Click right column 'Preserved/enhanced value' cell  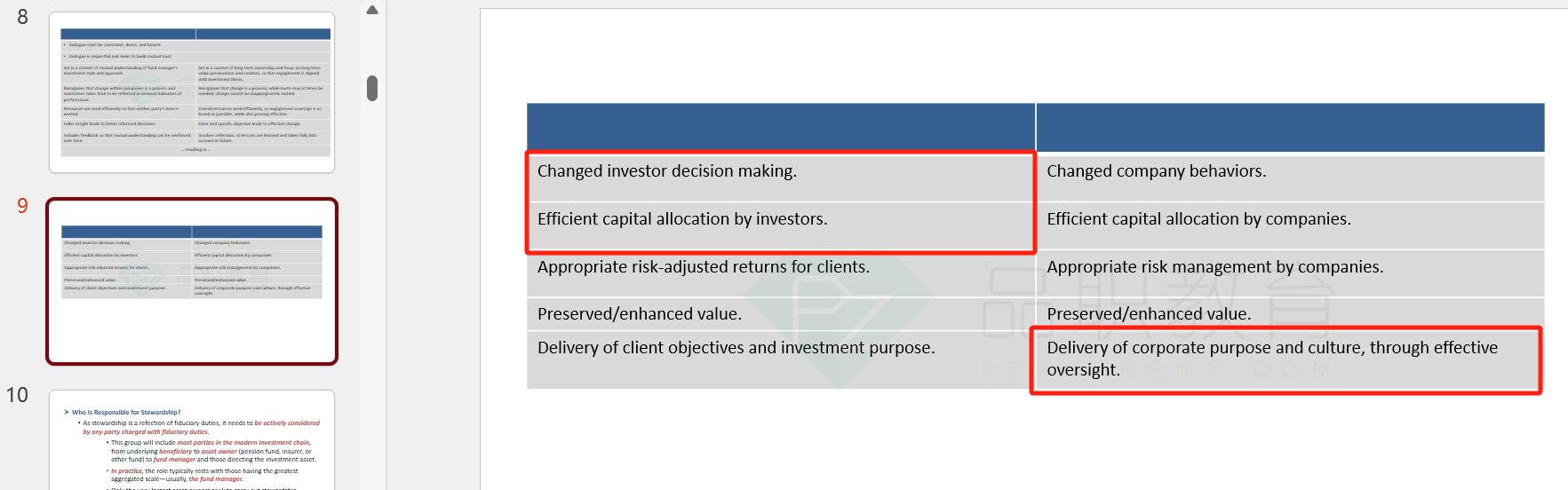coord(1290,312)
